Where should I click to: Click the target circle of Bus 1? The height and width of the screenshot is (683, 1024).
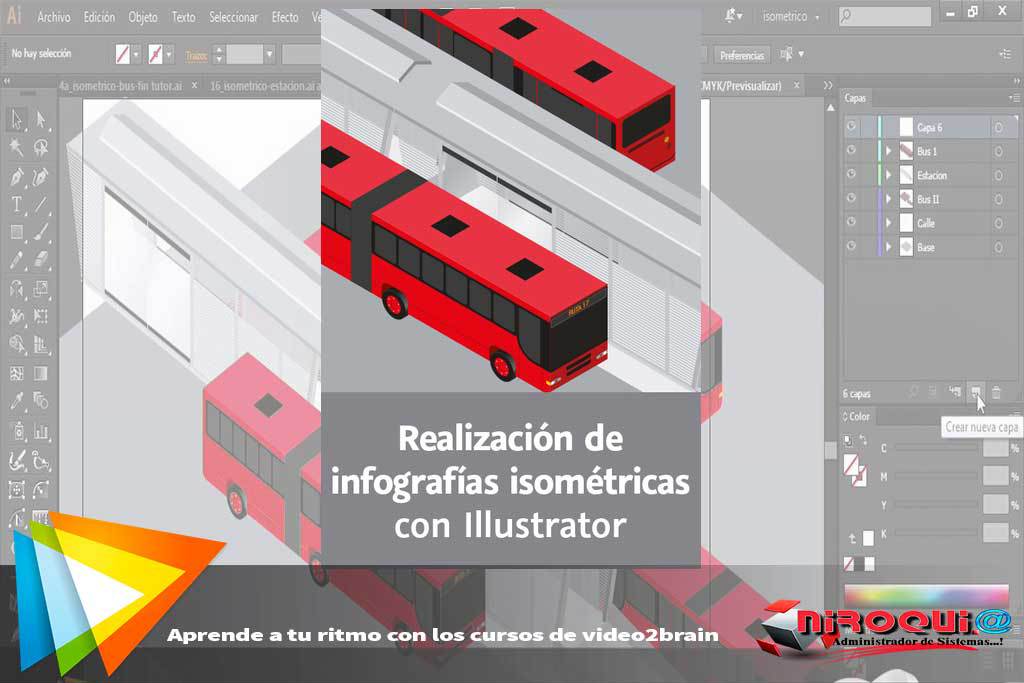coord(999,151)
